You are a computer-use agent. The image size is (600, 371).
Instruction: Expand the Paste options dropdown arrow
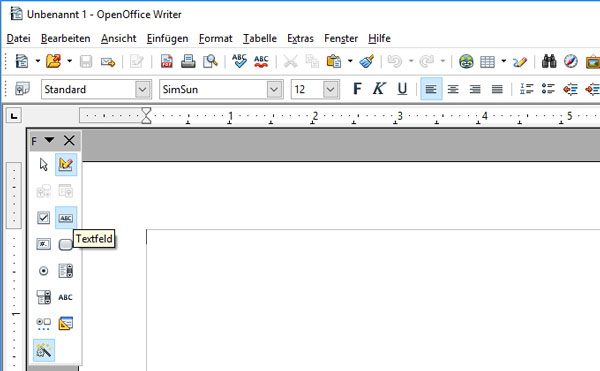point(350,61)
